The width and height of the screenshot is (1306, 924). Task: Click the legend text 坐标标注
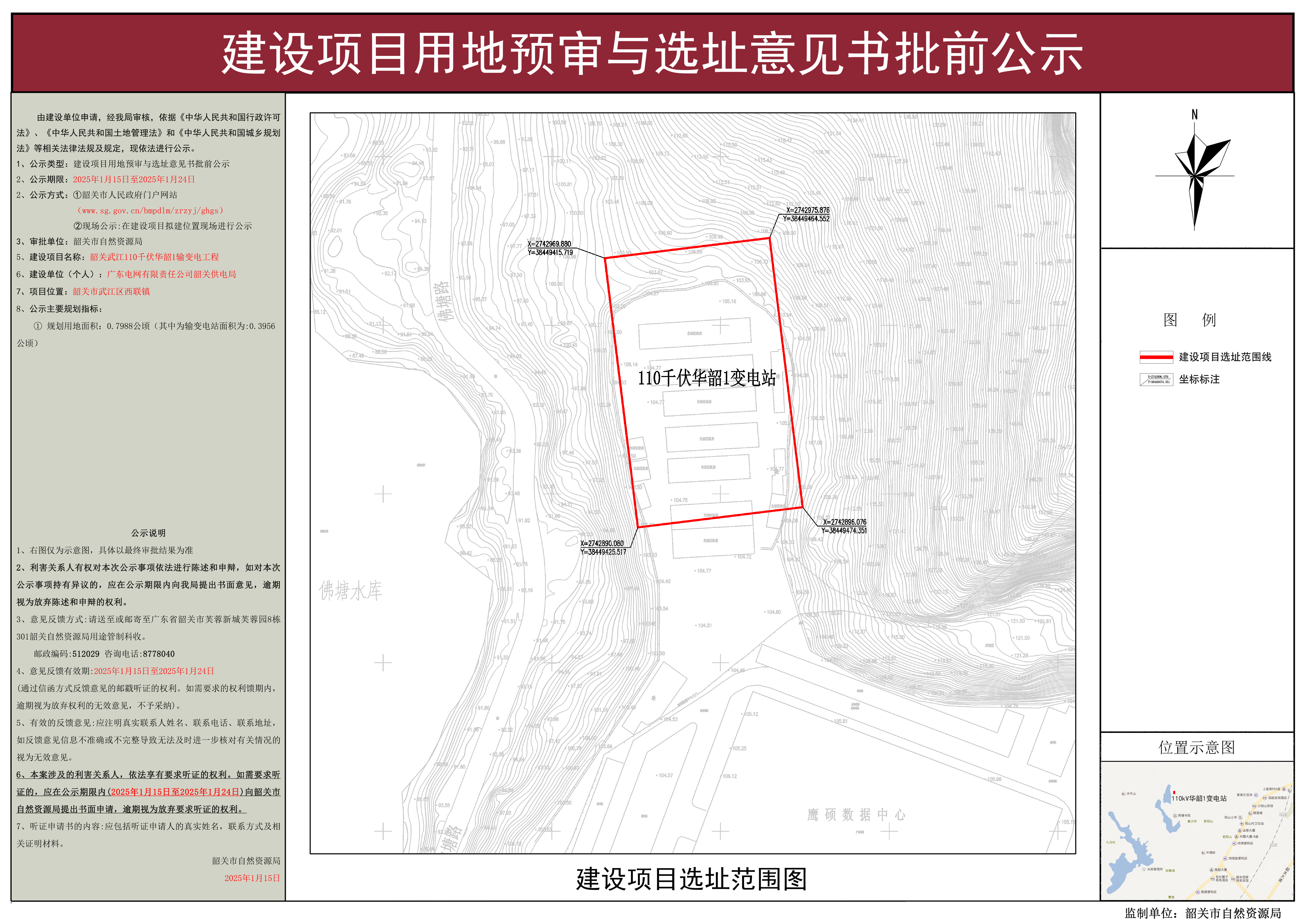point(1200,379)
